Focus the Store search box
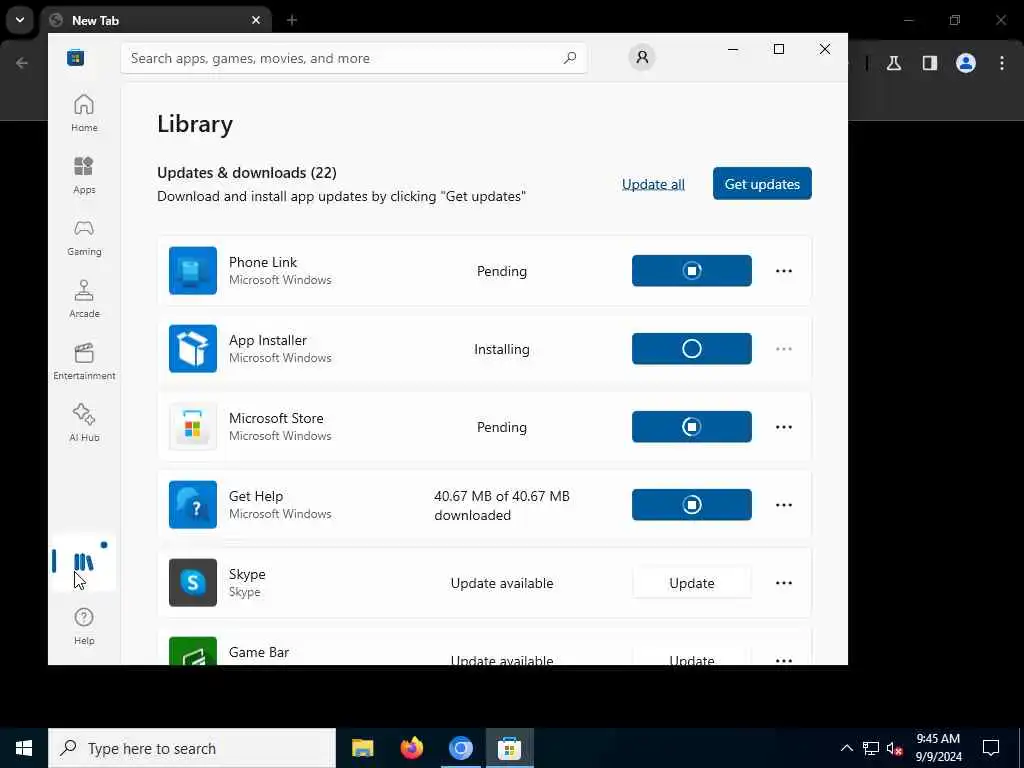 point(354,58)
